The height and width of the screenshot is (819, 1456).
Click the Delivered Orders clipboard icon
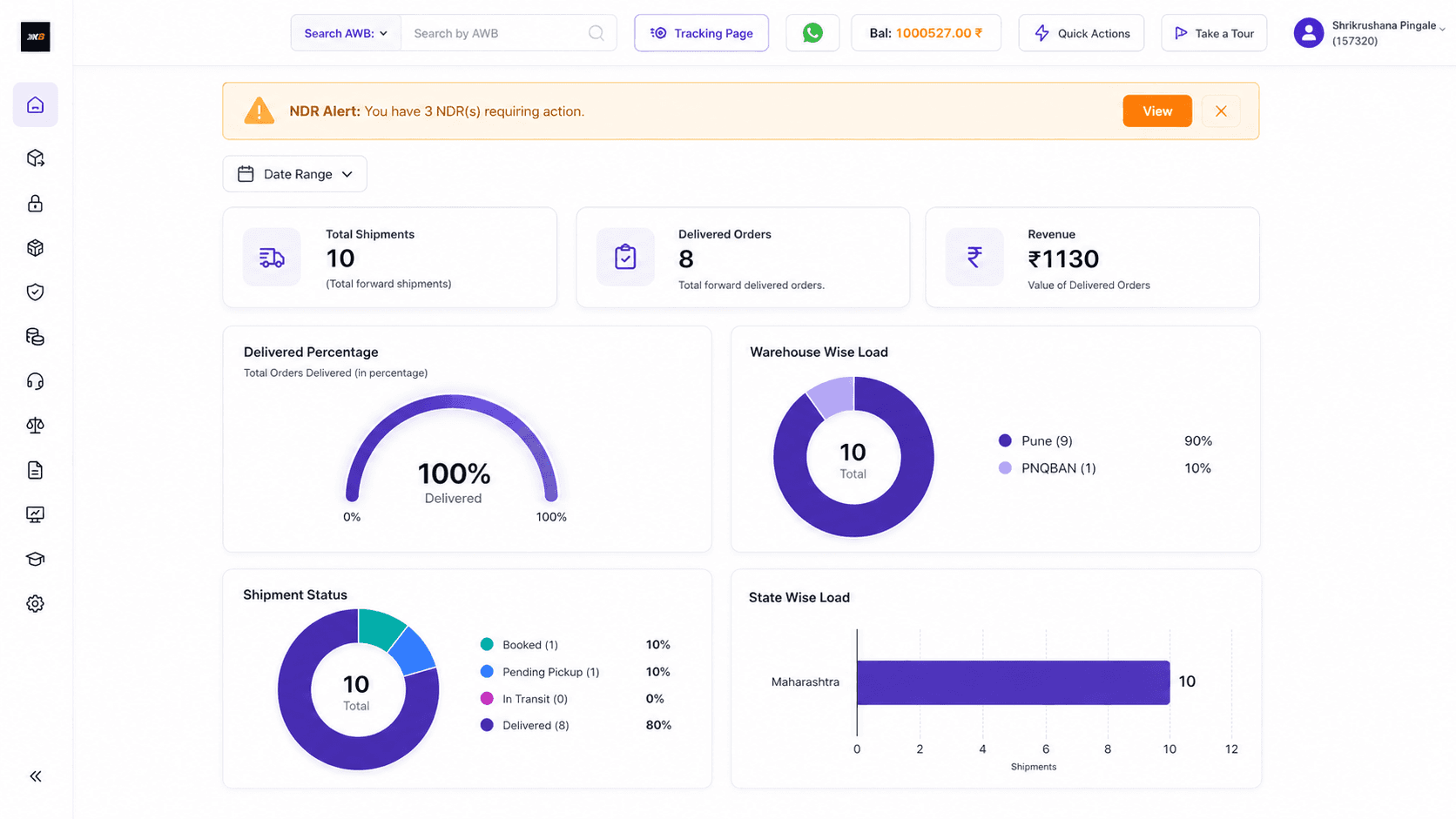[625, 258]
